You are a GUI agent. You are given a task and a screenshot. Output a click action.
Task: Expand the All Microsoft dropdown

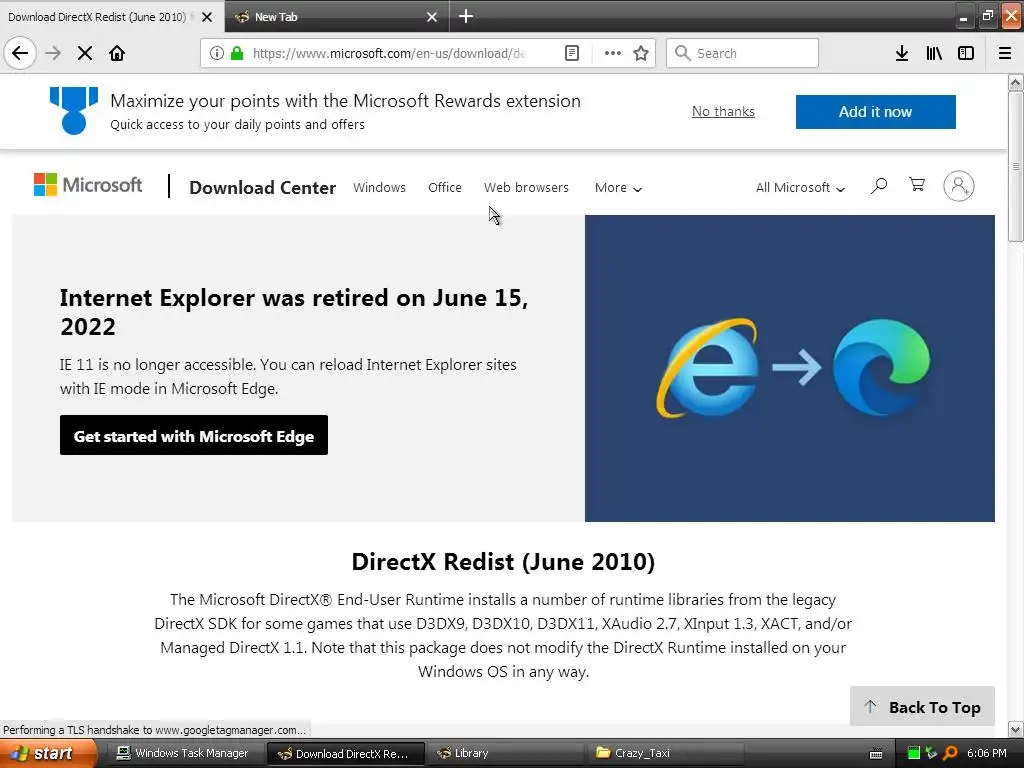(x=801, y=187)
